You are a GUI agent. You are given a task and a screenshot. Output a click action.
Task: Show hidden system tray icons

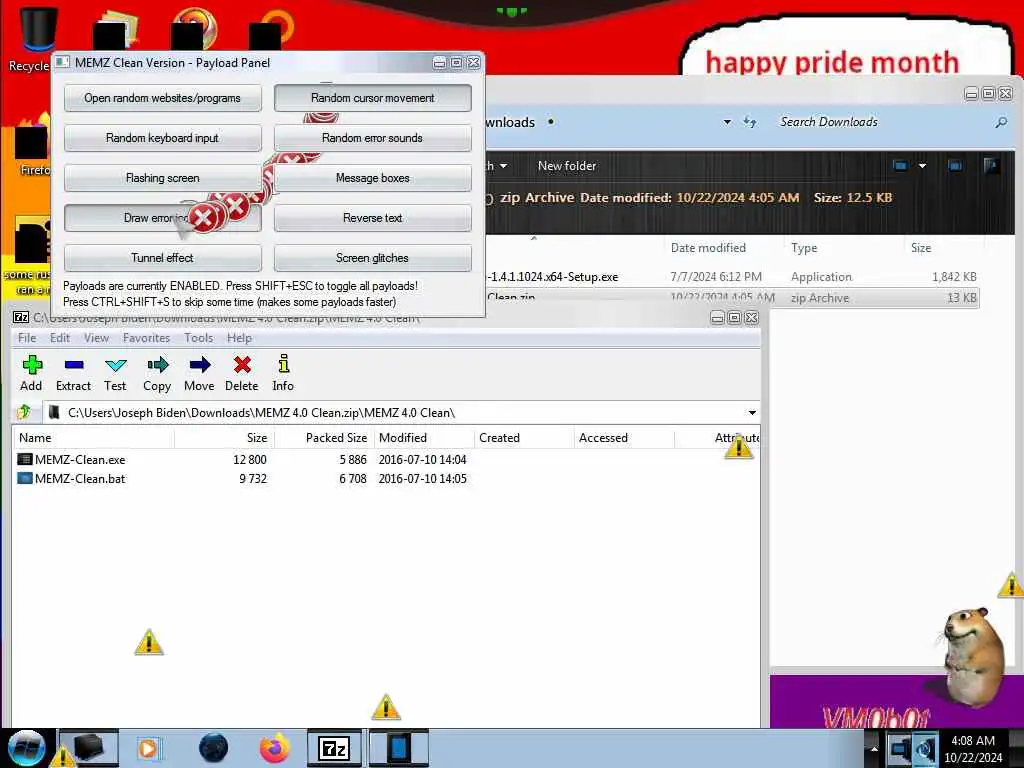tap(874, 748)
